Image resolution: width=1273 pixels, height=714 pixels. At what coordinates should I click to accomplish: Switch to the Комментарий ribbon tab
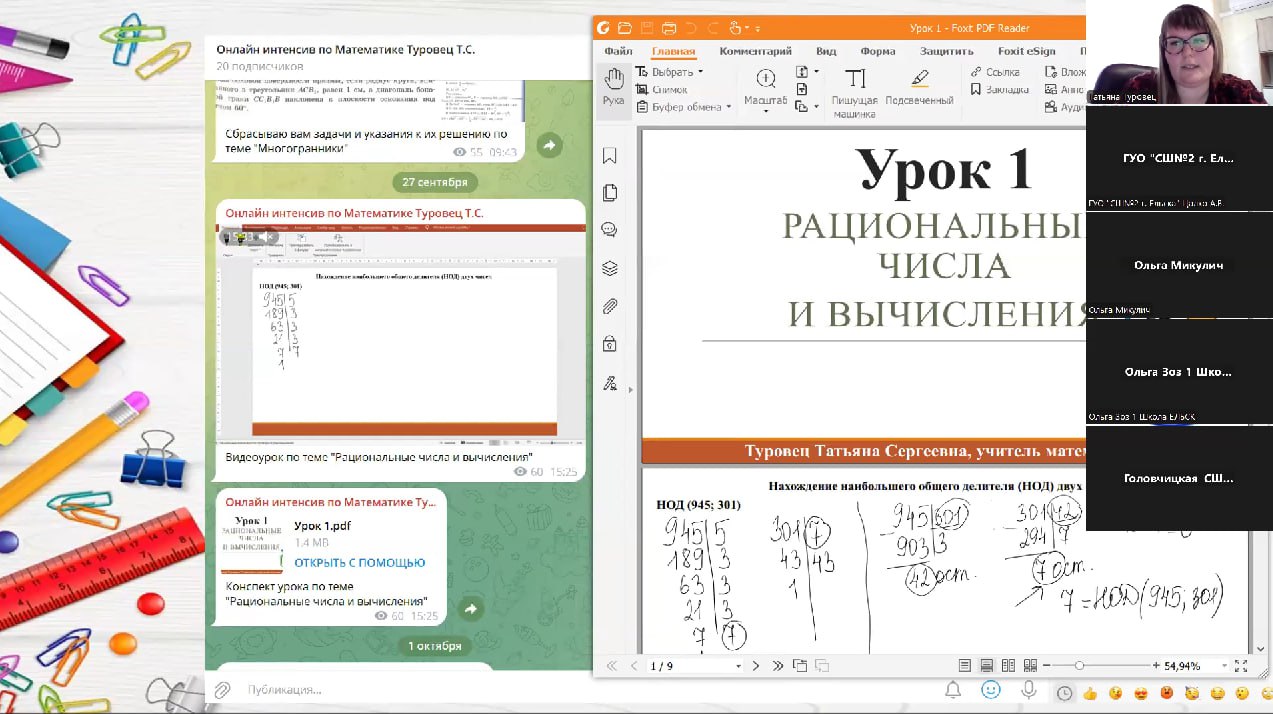[x=755, y=52]
